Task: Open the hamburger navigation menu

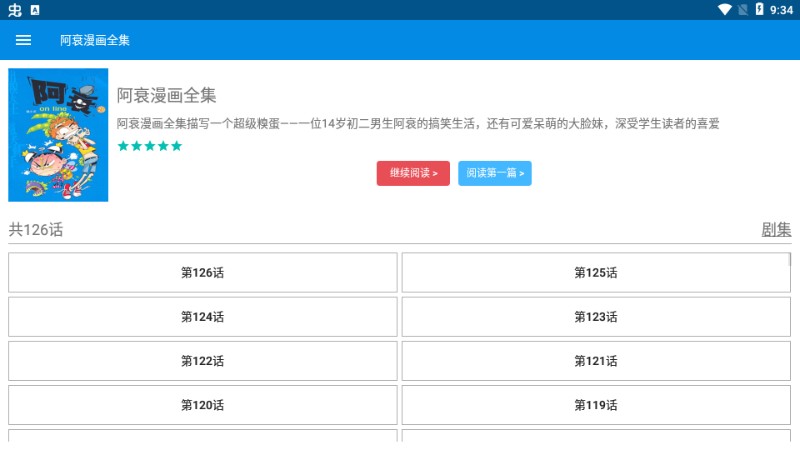Action: pyautogui.click(x=24, y=40)
